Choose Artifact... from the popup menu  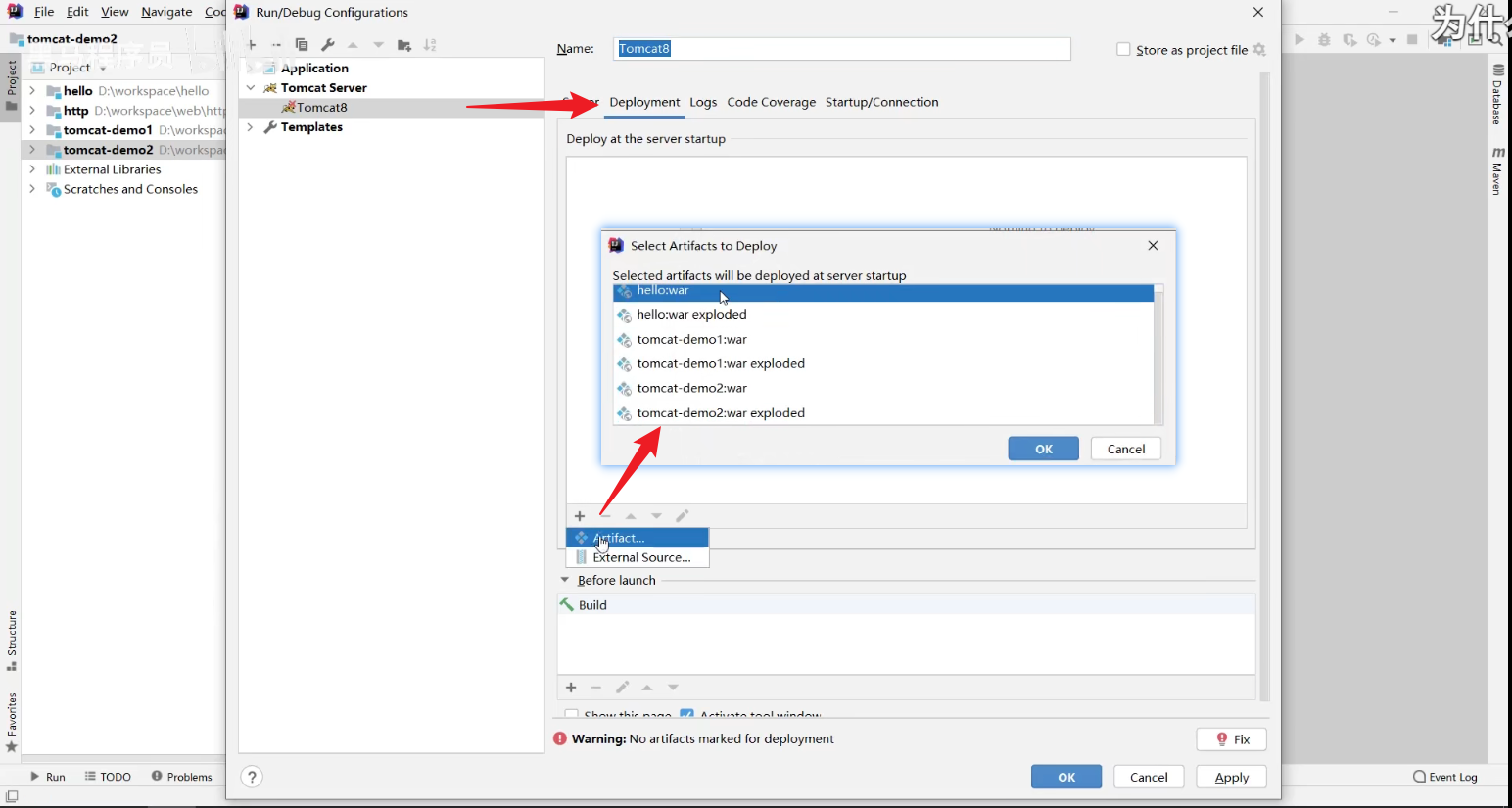click(638, 538)
